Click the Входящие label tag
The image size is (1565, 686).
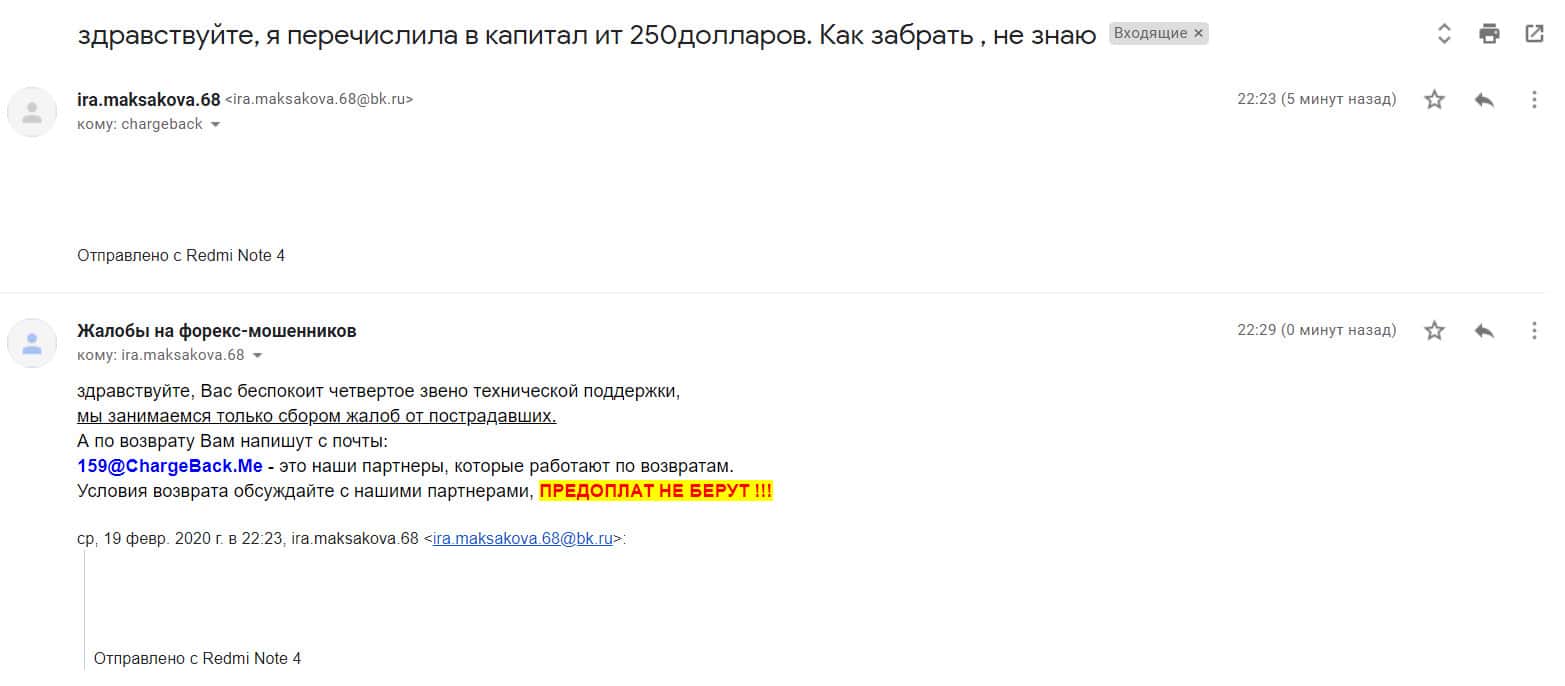(1150, 34)
